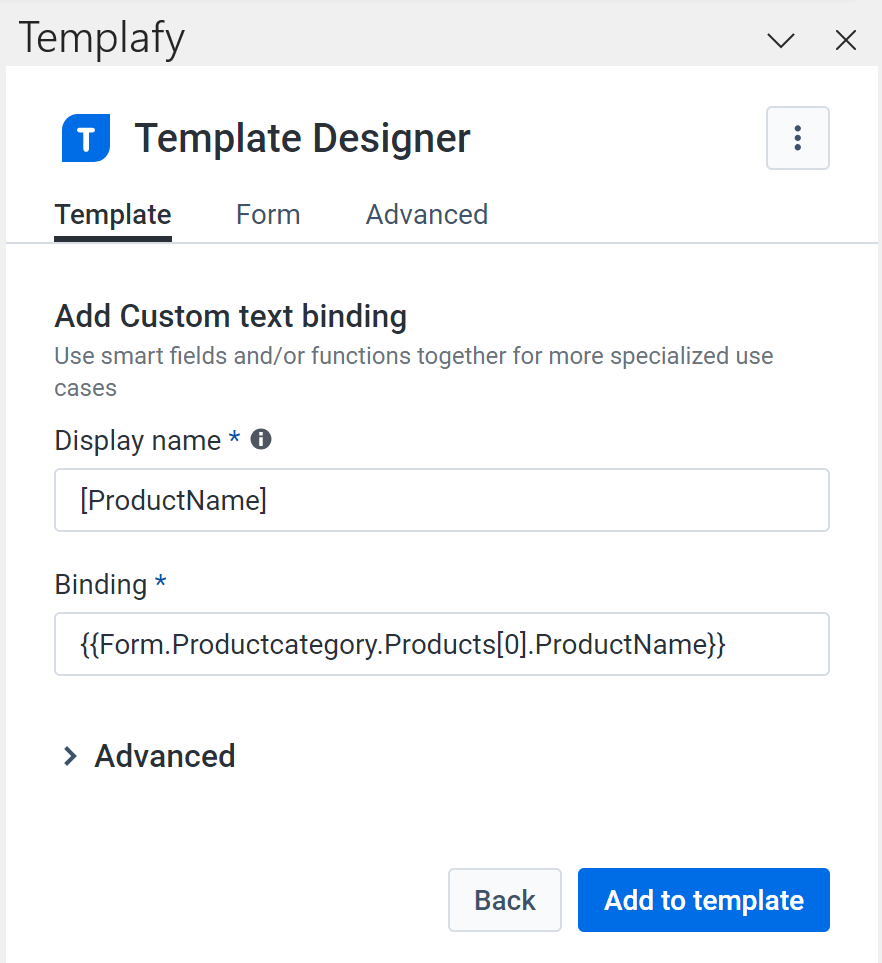Switch to the Form tab
Screen dimensions: 882x963
(x=268, y=216)
